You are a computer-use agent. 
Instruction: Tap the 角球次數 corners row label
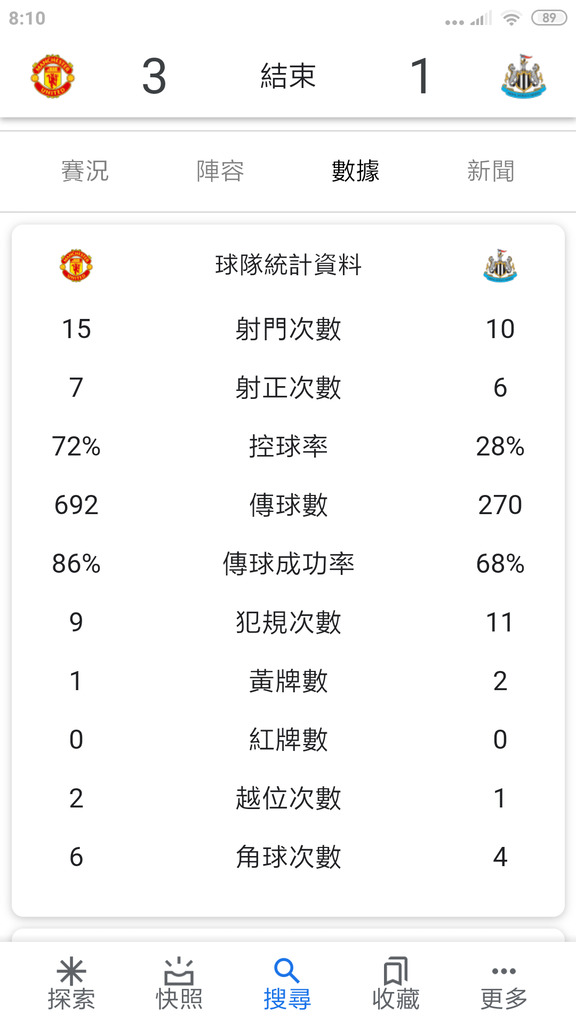click(288, 857)
